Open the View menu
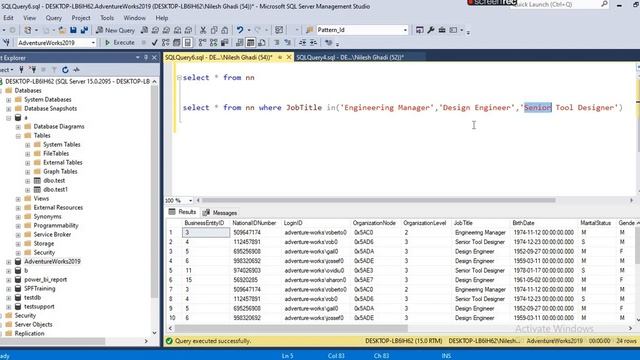The height and width of the screenshot is (360, 640). pos(29,18)
